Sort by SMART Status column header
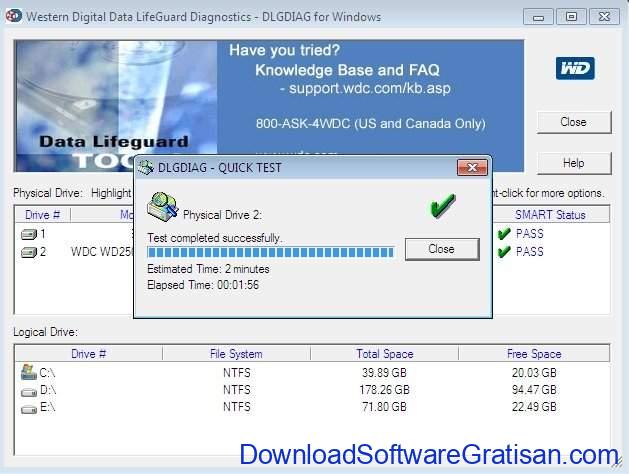Viewport: 629px width, 474px height. (550, 215)
